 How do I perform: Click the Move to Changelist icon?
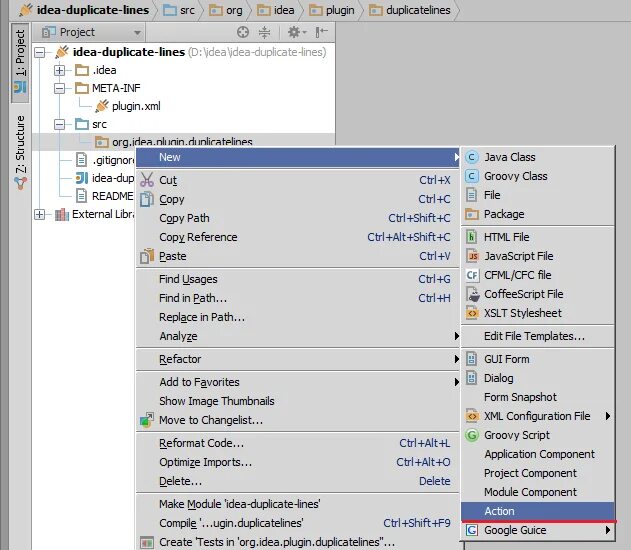coord(147,420)
